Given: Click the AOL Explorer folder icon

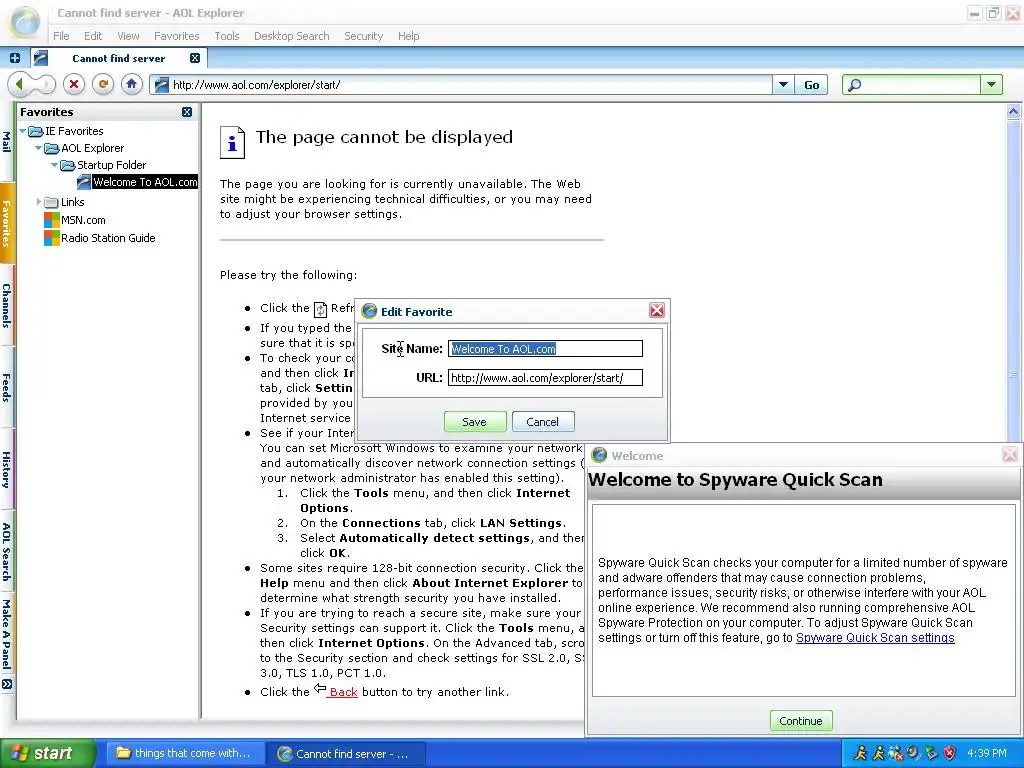Looking at the screenshot, I should coord(52,148).
